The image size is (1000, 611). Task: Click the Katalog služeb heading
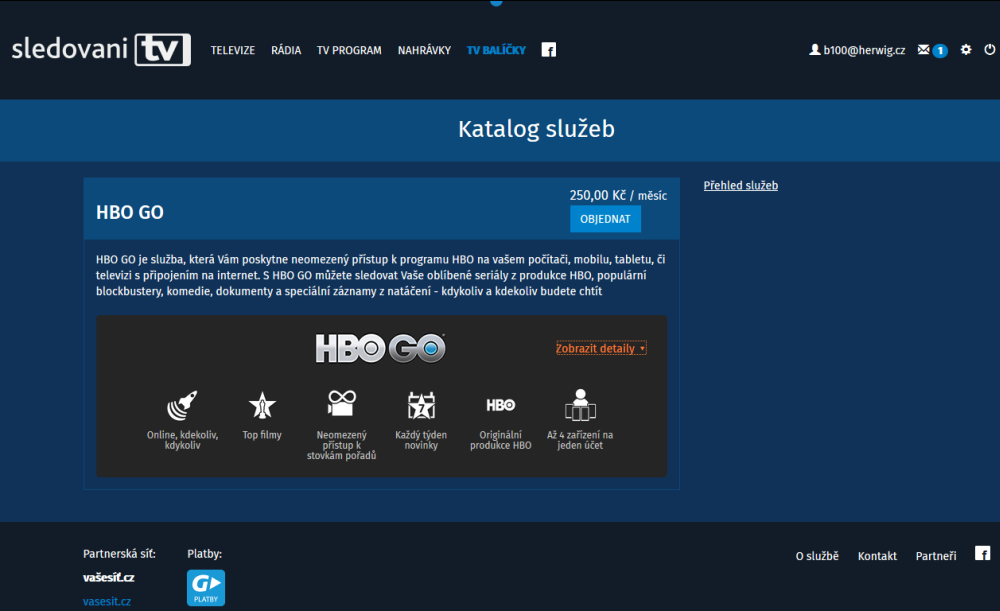click(536, 129)
